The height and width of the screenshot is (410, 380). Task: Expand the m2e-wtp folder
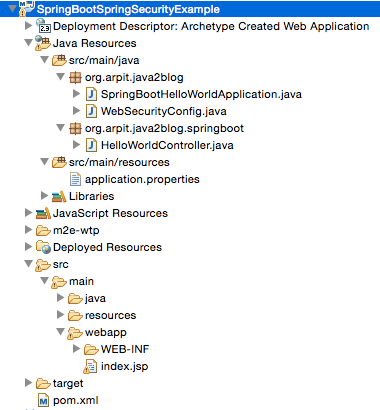click(x=29, y=230)
